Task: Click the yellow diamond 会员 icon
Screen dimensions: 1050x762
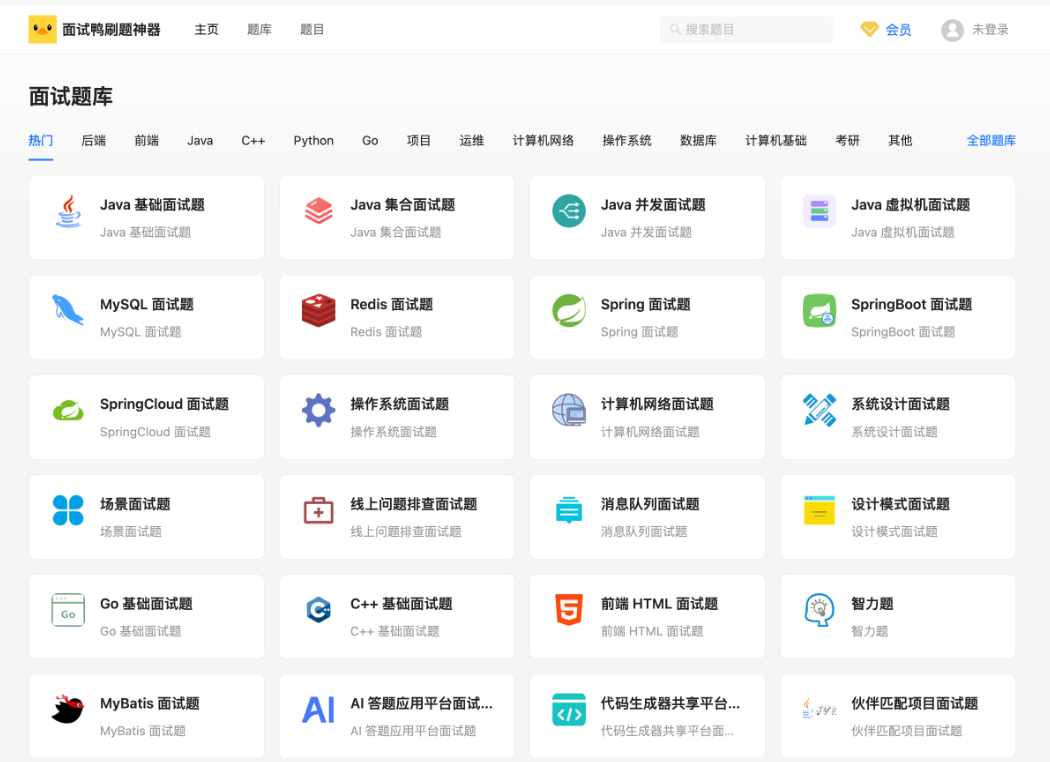Action: 869,29
